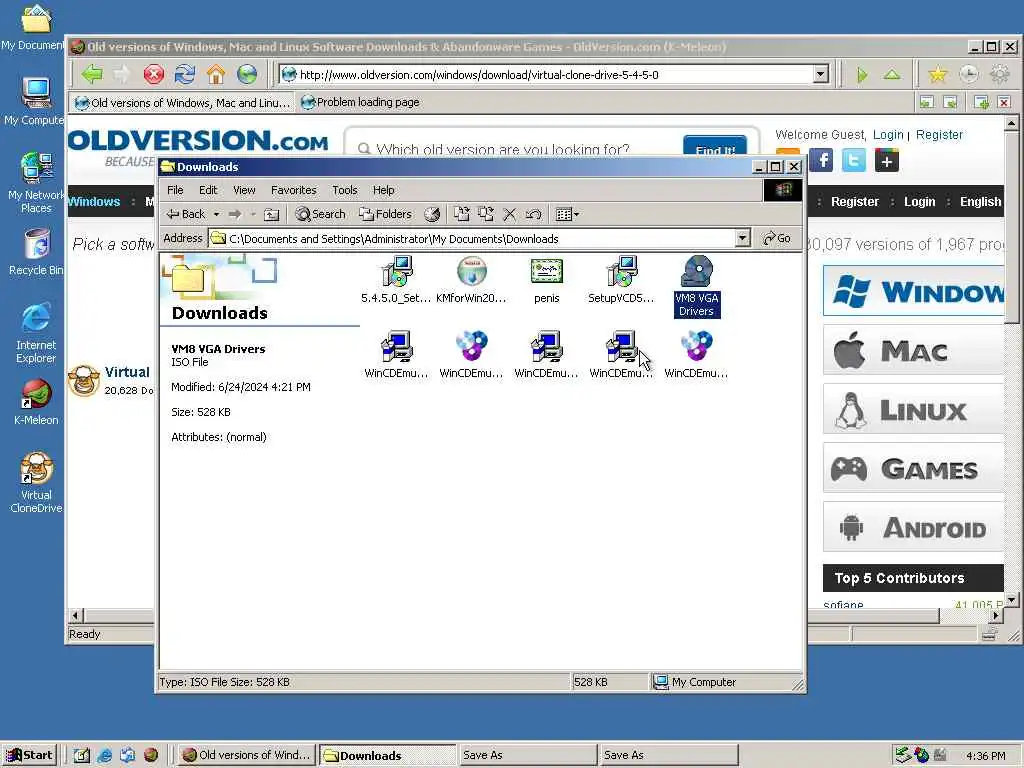Open the Edit menu in Downloads window
This screenshot has width=1024, height=768.
pyautogui.click(x=208, y=190)
